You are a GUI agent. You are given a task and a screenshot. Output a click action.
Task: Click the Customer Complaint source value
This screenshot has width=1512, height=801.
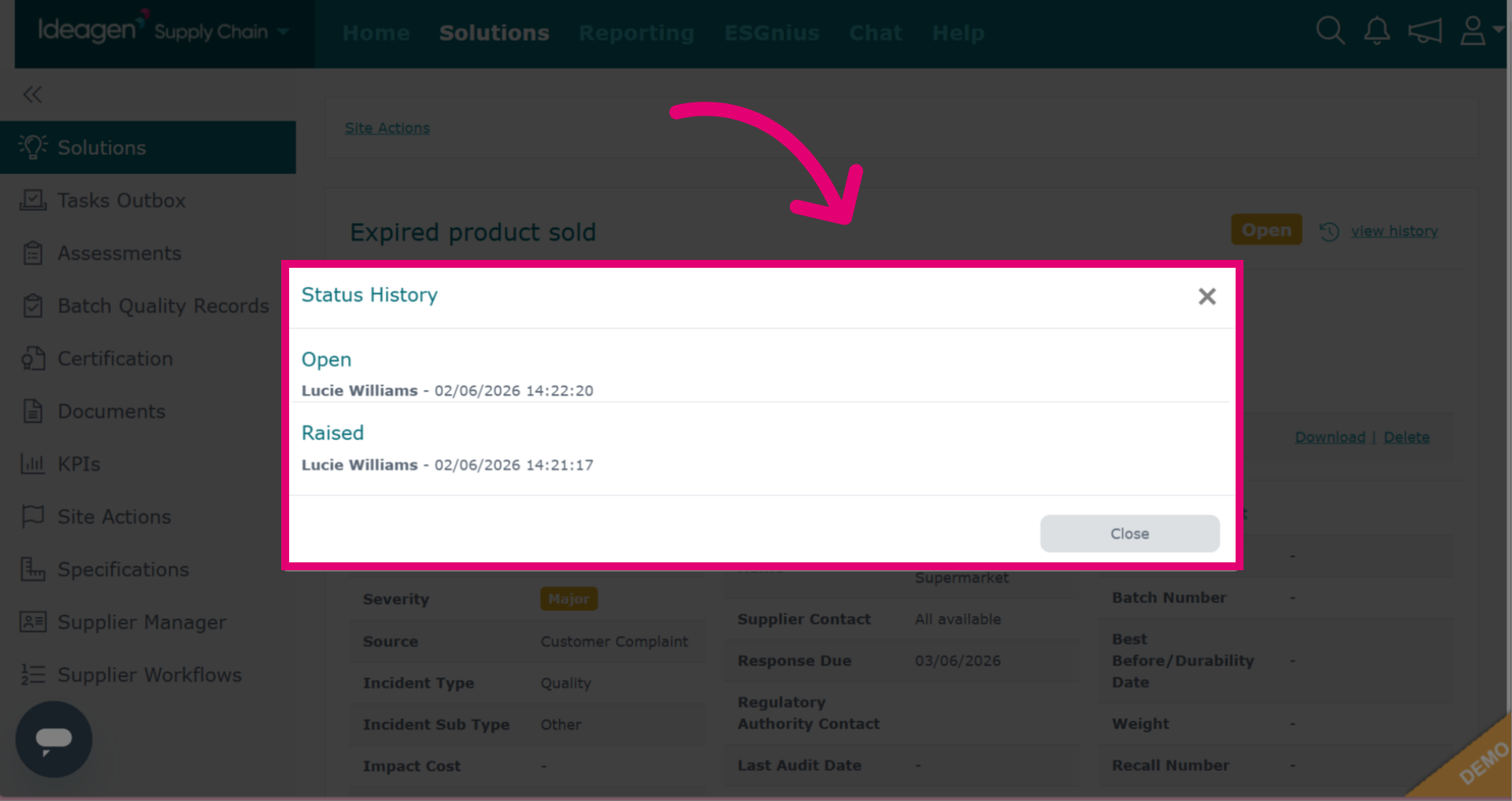tap(614, 641)
